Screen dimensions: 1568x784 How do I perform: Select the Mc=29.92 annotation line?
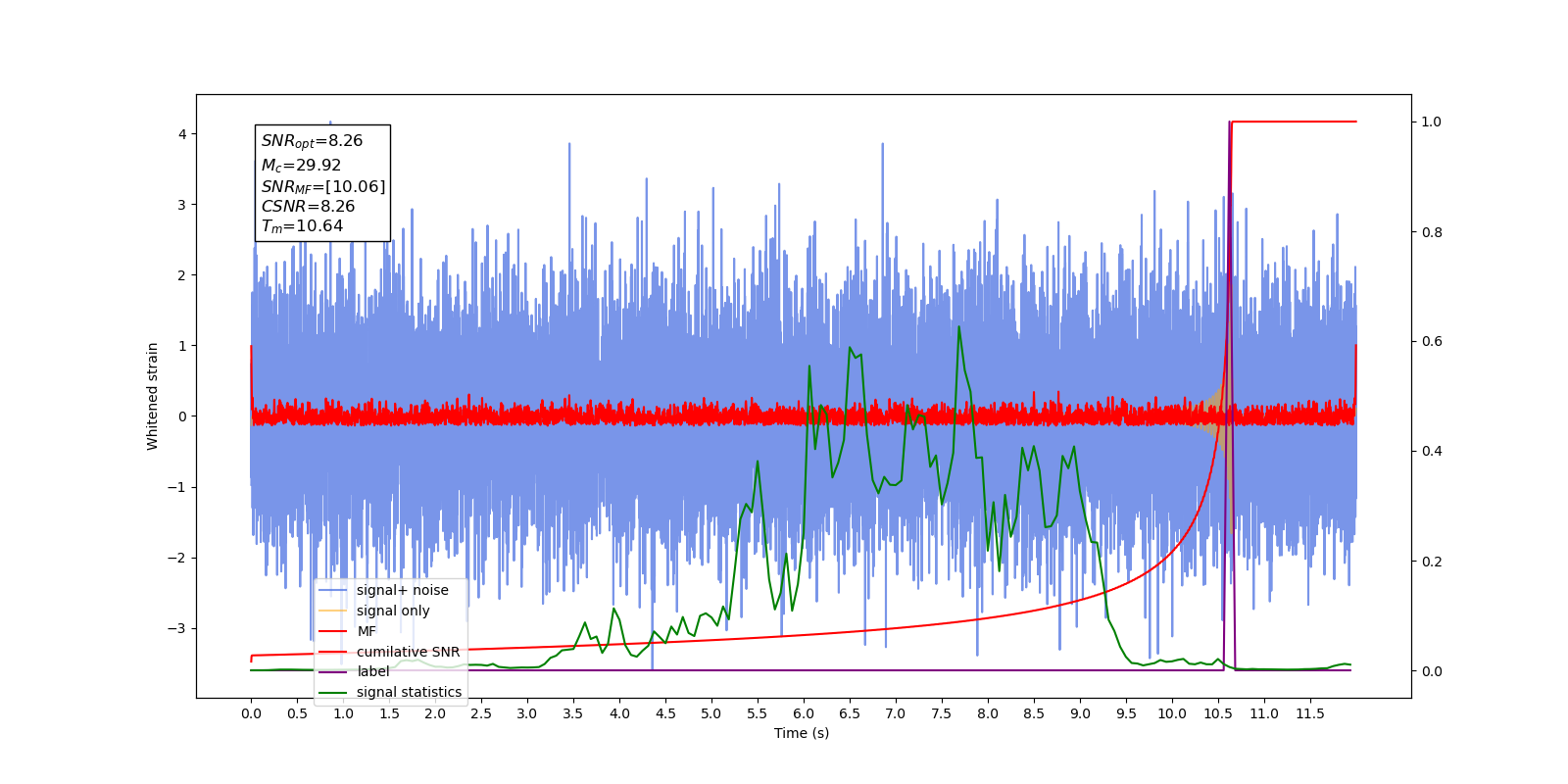click(301, 166)
